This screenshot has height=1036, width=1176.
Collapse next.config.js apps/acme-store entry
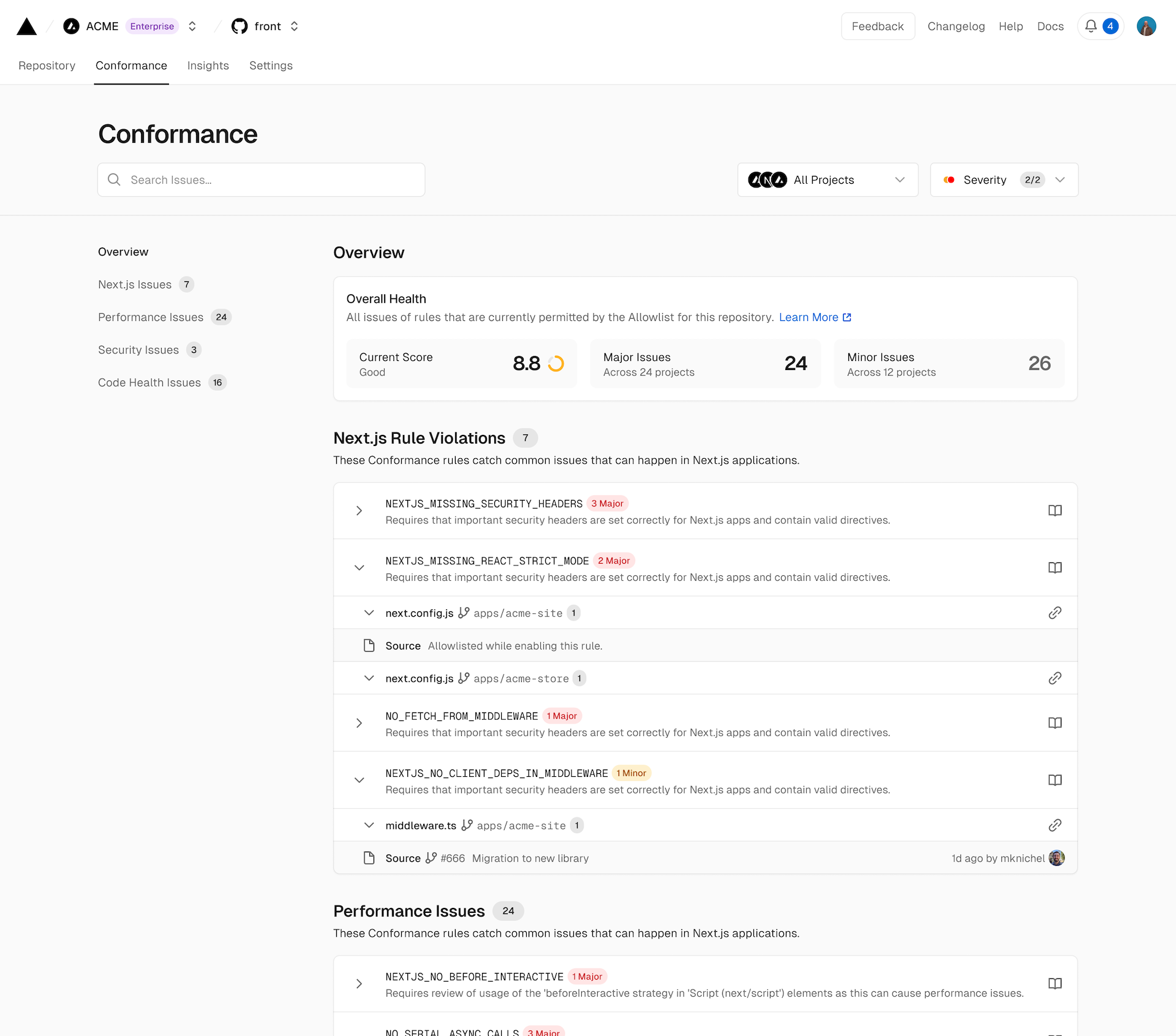click(x=369, y=678)
